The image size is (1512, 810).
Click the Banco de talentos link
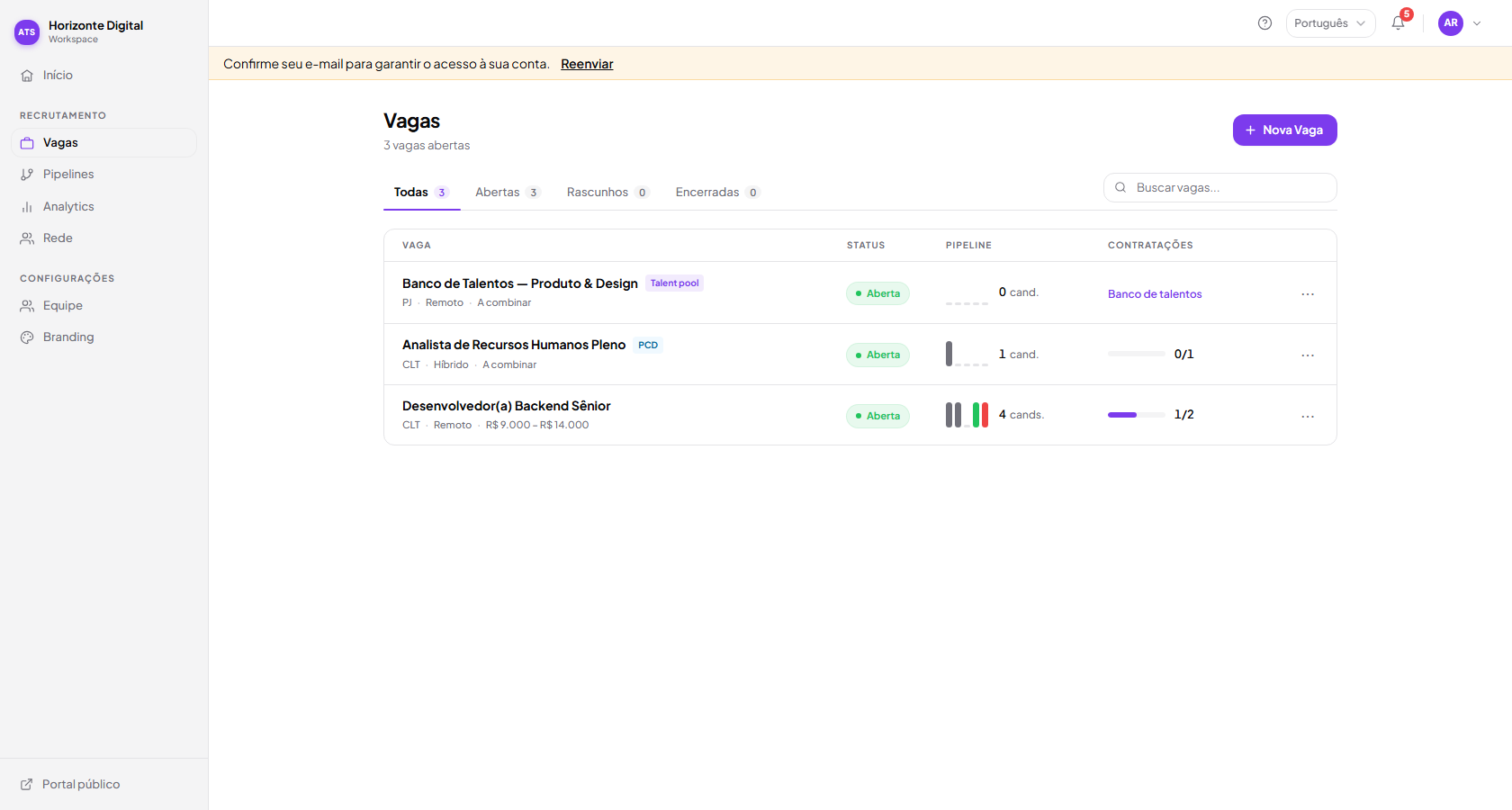click(x=1155, y=294)
